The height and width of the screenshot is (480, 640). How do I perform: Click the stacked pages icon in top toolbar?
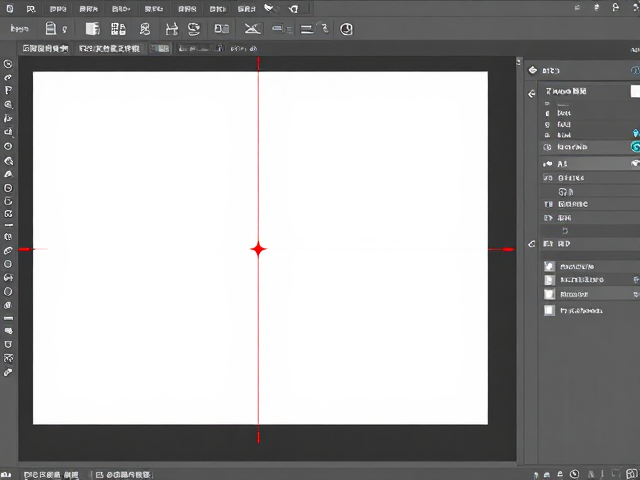93,29
